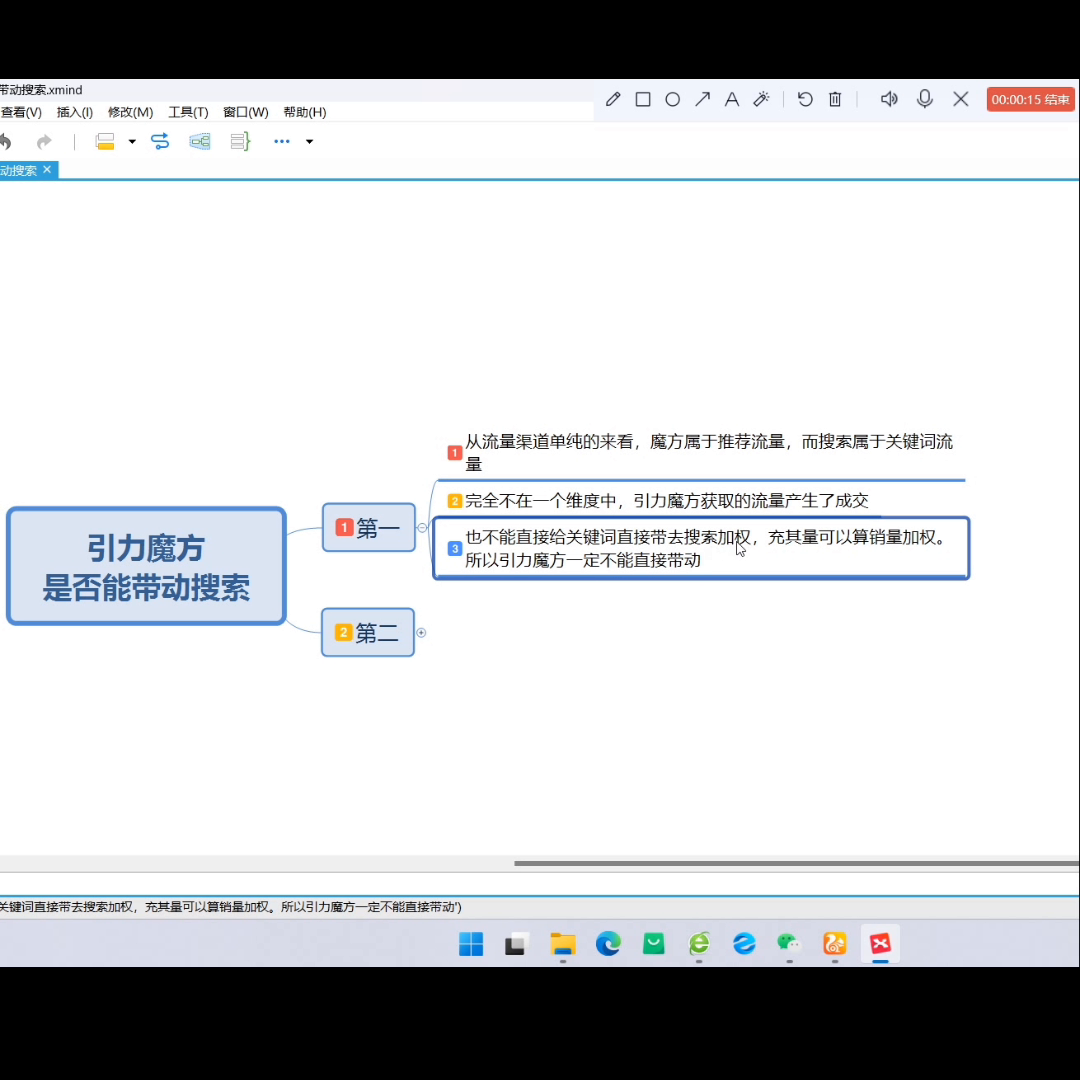The width and height of the screenshot is (1080, 1080).
Task: Open Task View on the taskbar
Action: (x=516, y=944)
